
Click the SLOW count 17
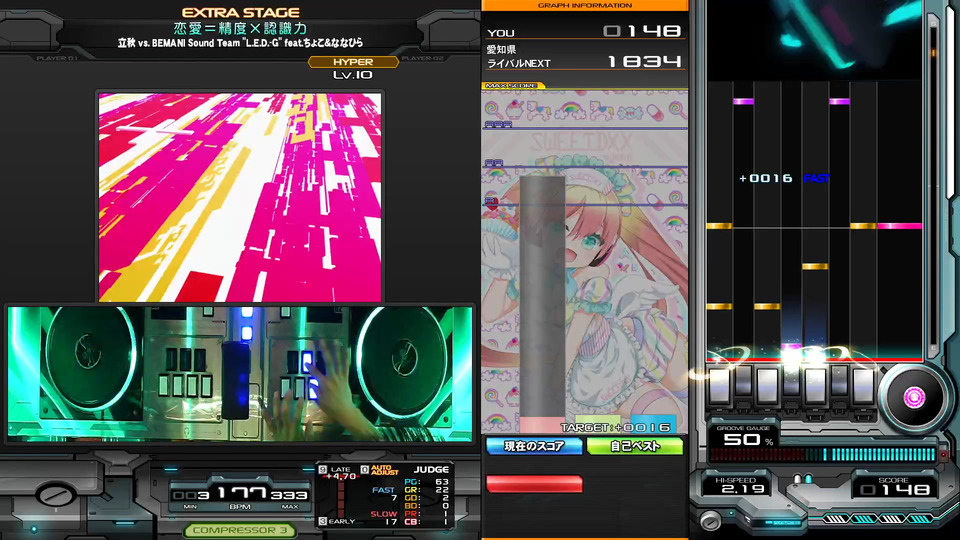[391, 522]
